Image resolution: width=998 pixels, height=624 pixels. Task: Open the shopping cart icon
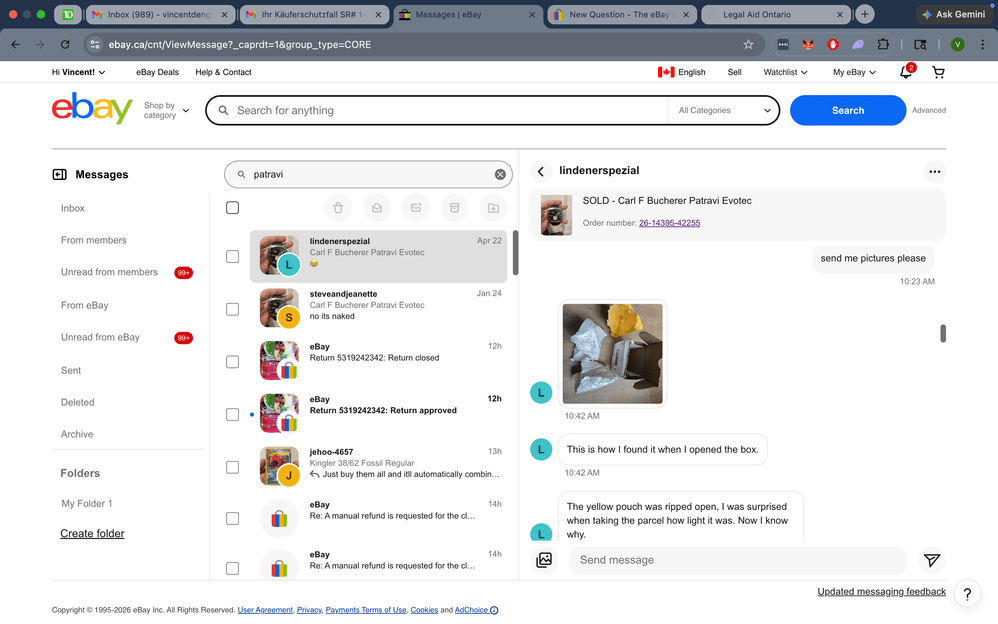pos(938,73)
